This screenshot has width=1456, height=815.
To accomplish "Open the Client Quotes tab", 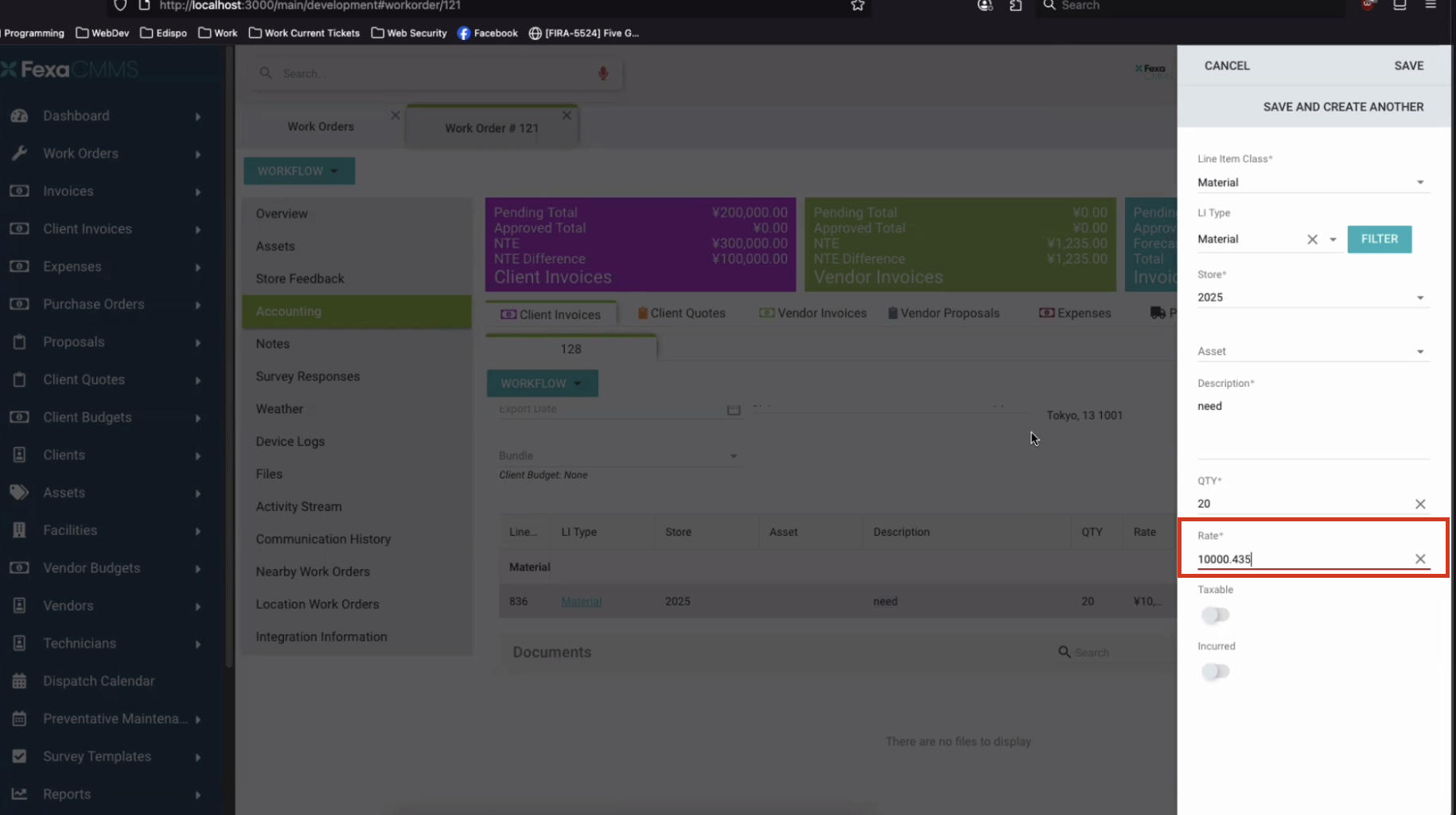I will coord(682,314).
